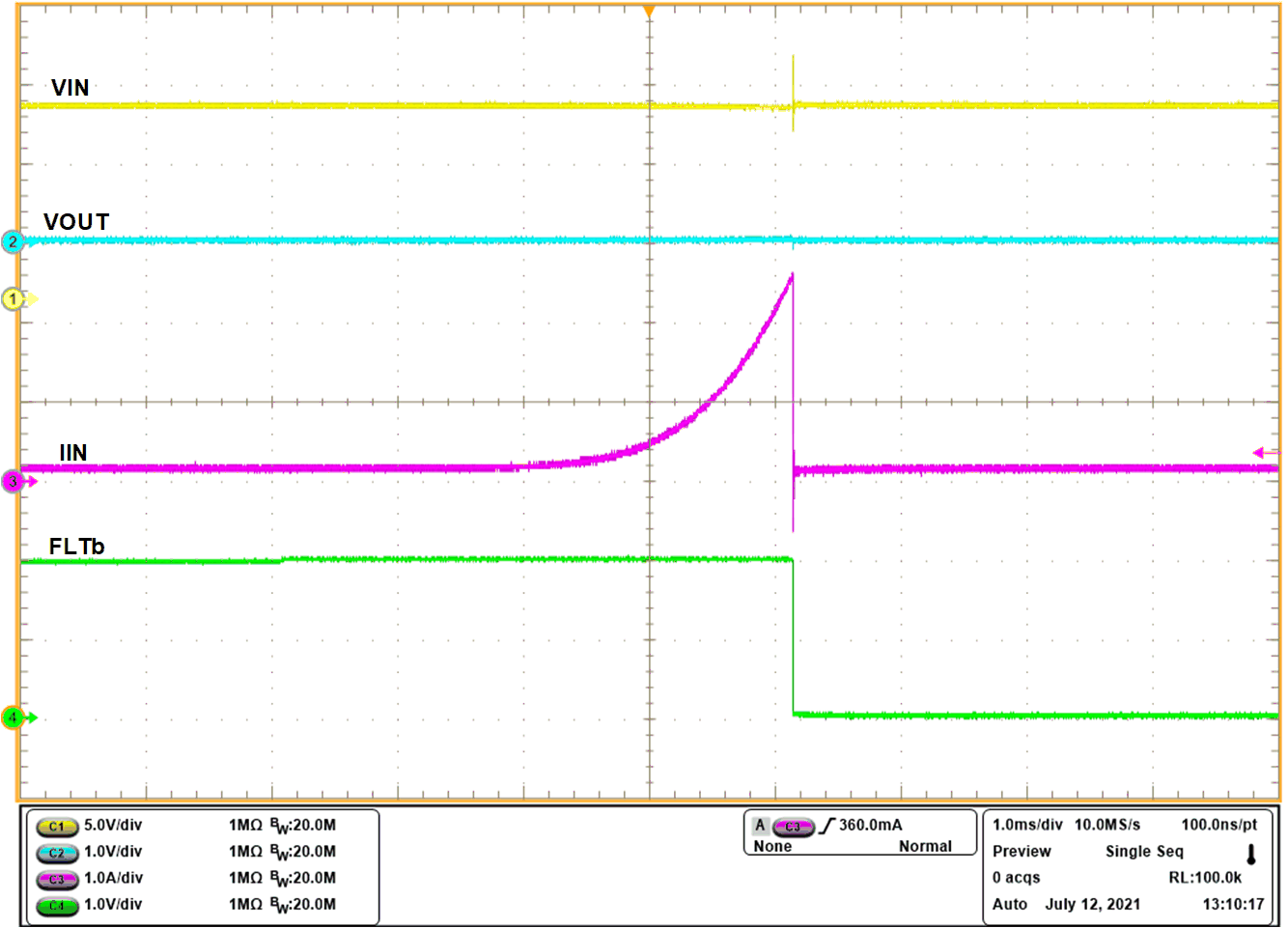Image resolution: width=1288 pixels, height=928 pixels.
Task: Click the 1.0ms/div timebase readout
Action: [1027, 826]
